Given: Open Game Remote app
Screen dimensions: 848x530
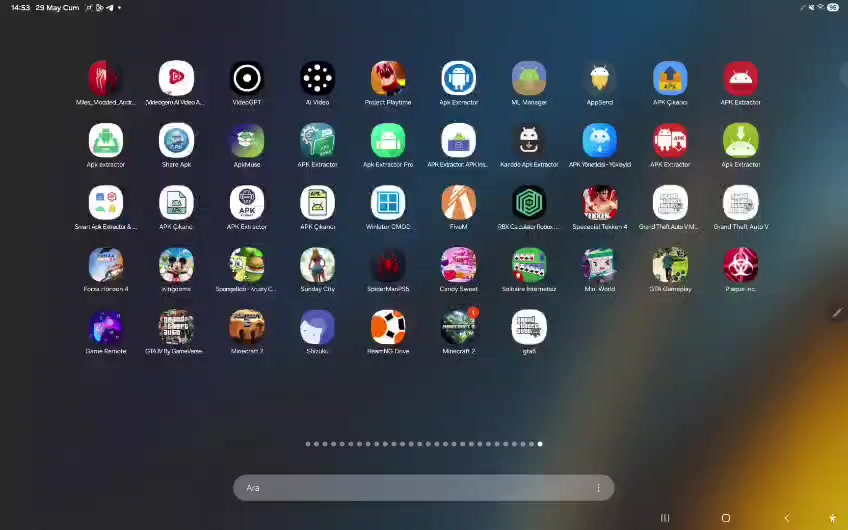Looking at the screenshot, I should coord(105,328).
